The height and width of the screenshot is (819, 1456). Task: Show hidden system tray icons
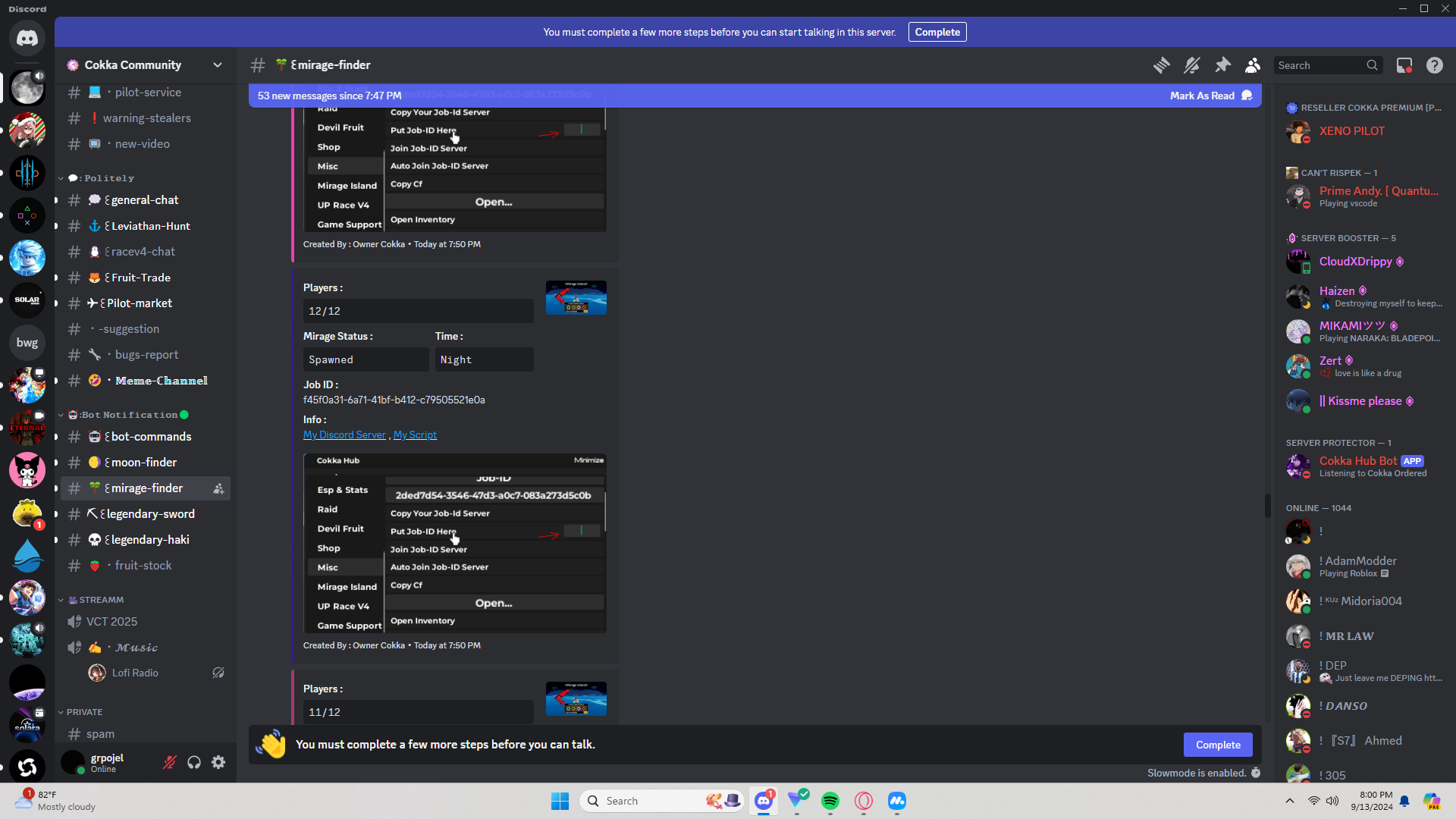point(1289,801)
